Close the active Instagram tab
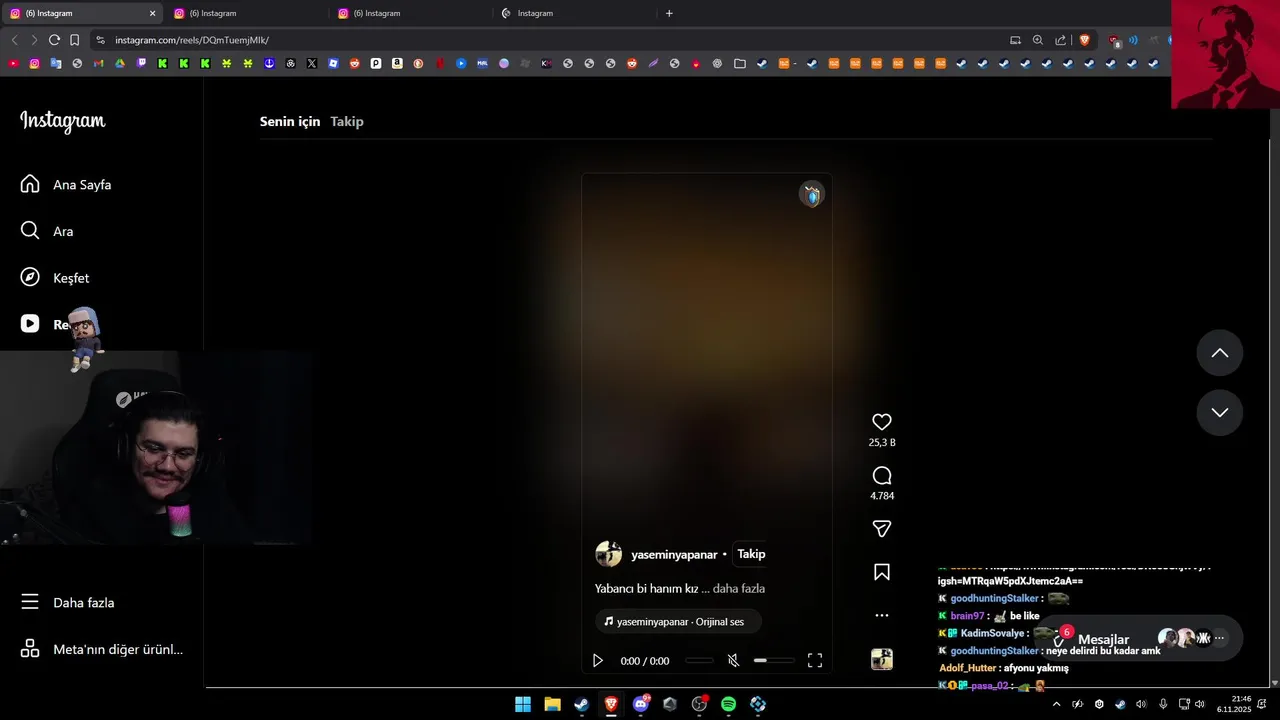1280x720 pixels. coord(152,13)
